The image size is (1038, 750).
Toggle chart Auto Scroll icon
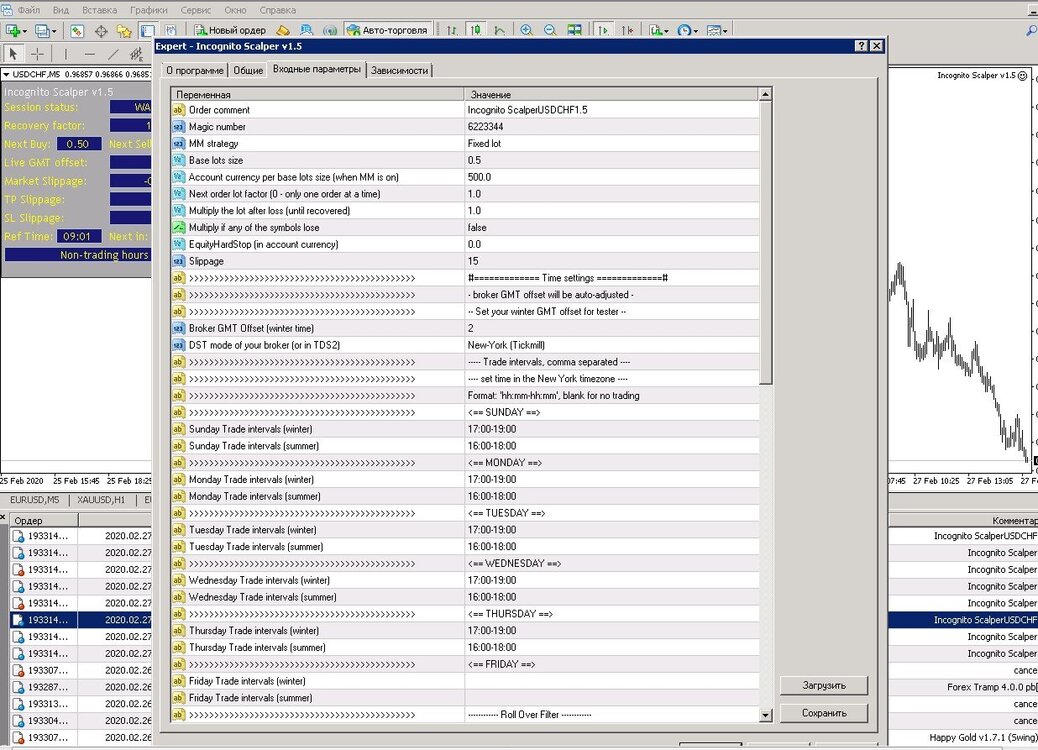tap(603, 30)
